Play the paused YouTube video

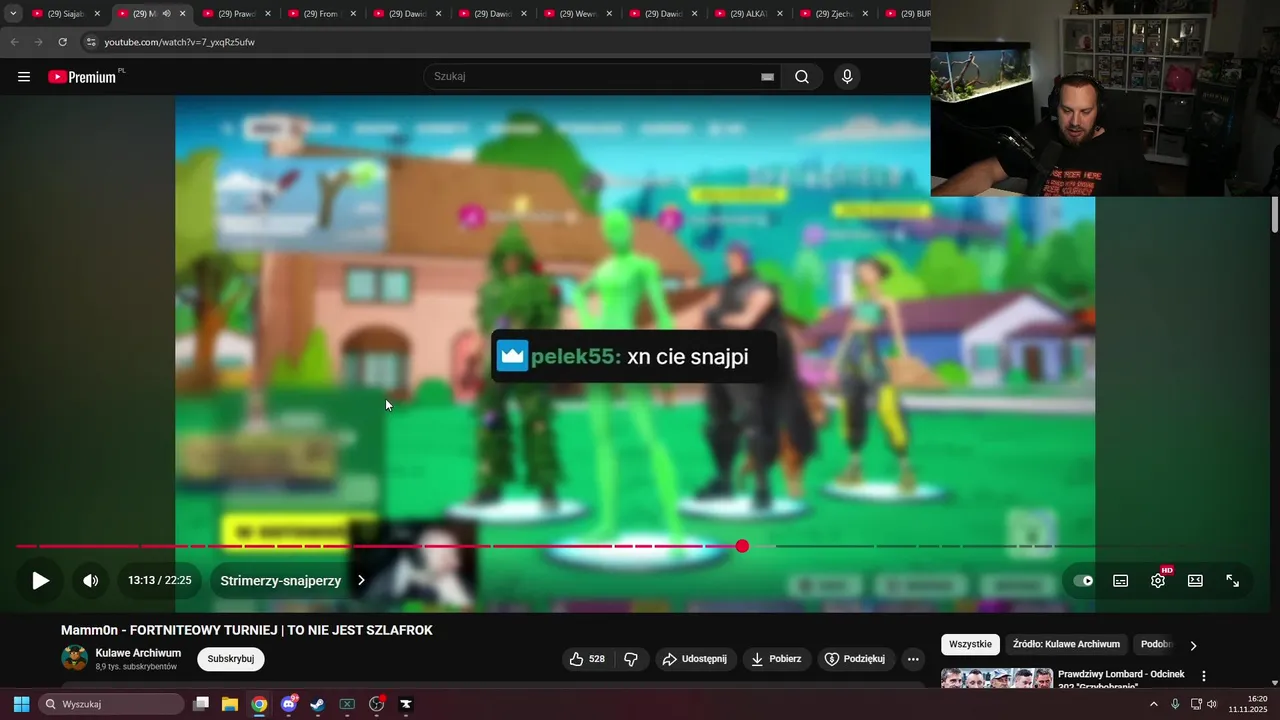40,581
